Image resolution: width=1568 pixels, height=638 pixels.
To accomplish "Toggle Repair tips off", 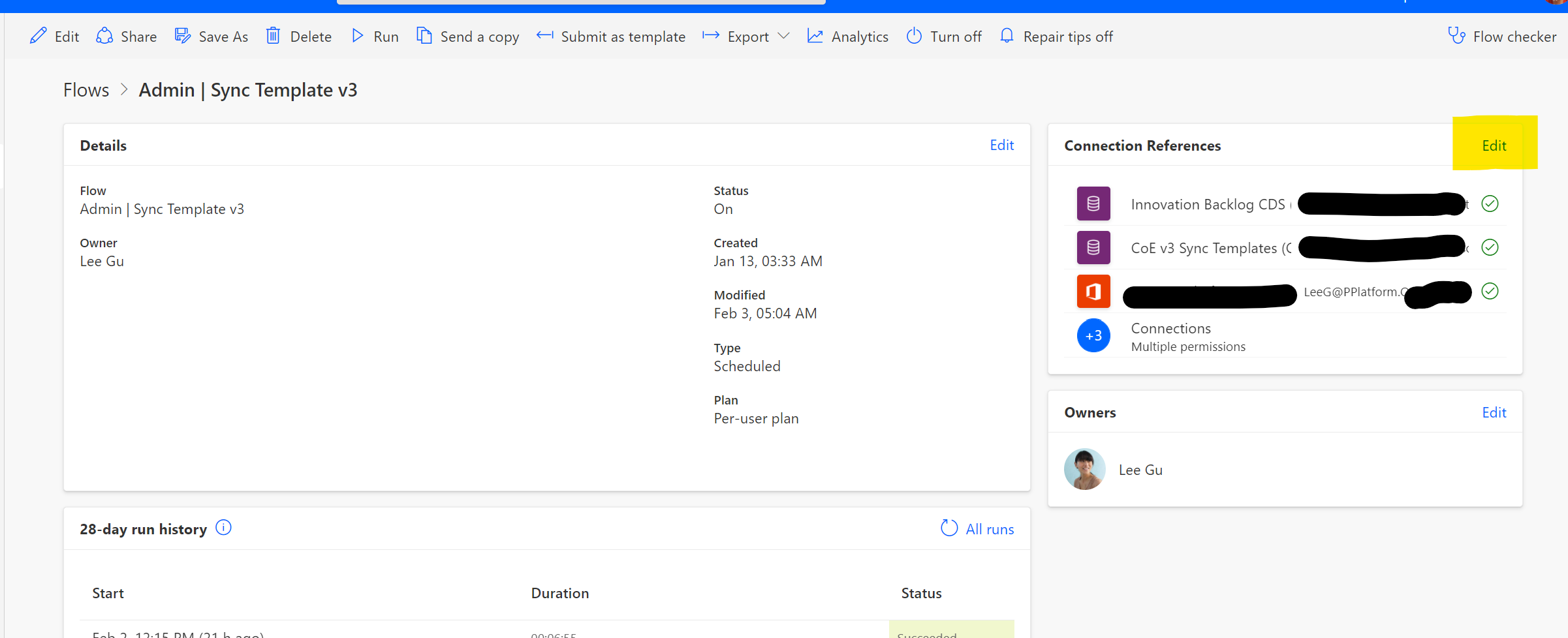I will pyautogui.click(x=1007, y=36).
